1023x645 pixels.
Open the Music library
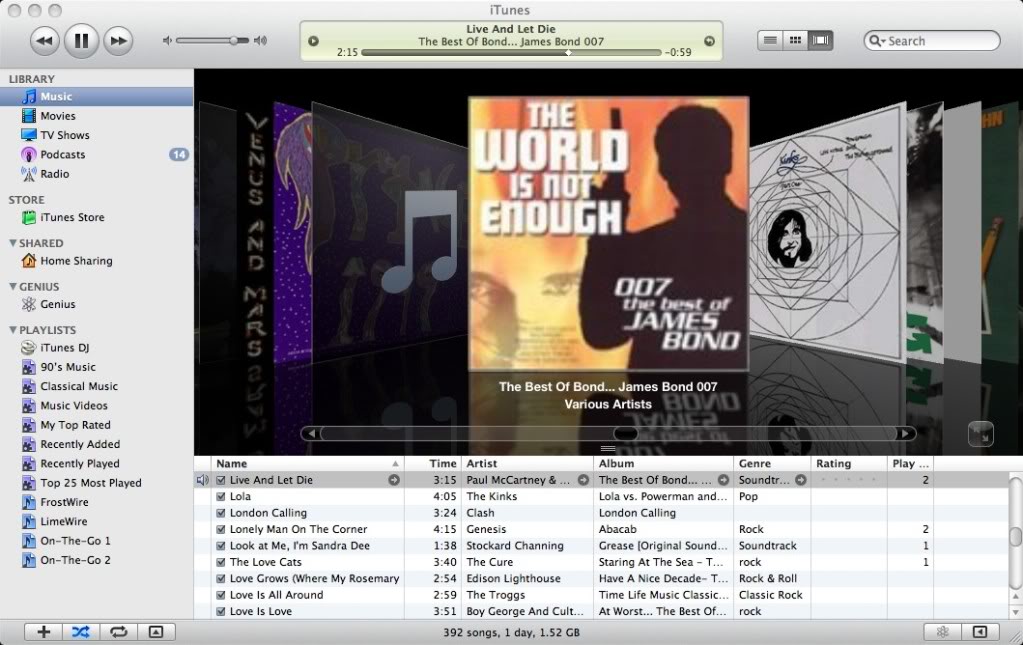97,97
